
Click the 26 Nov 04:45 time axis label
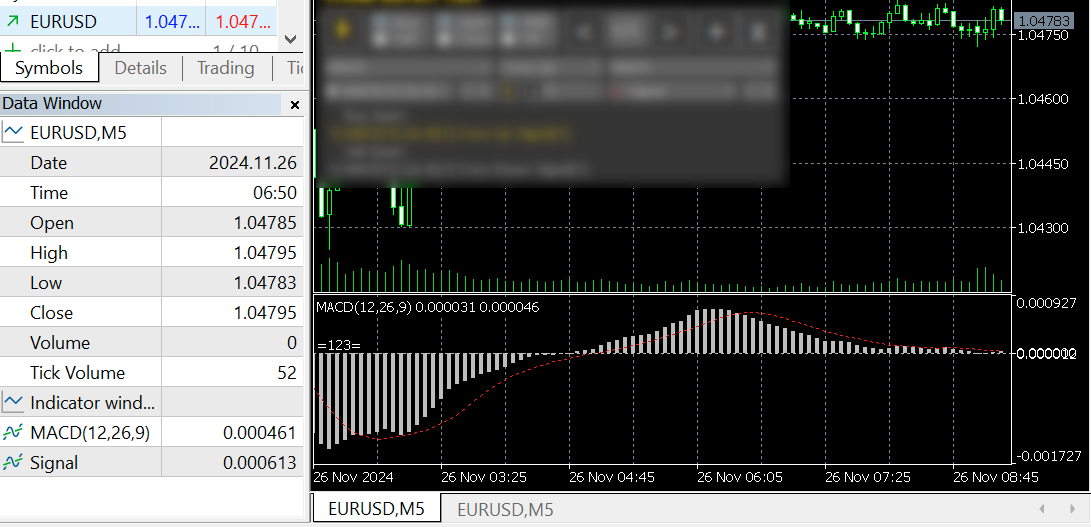coord(612,477)
